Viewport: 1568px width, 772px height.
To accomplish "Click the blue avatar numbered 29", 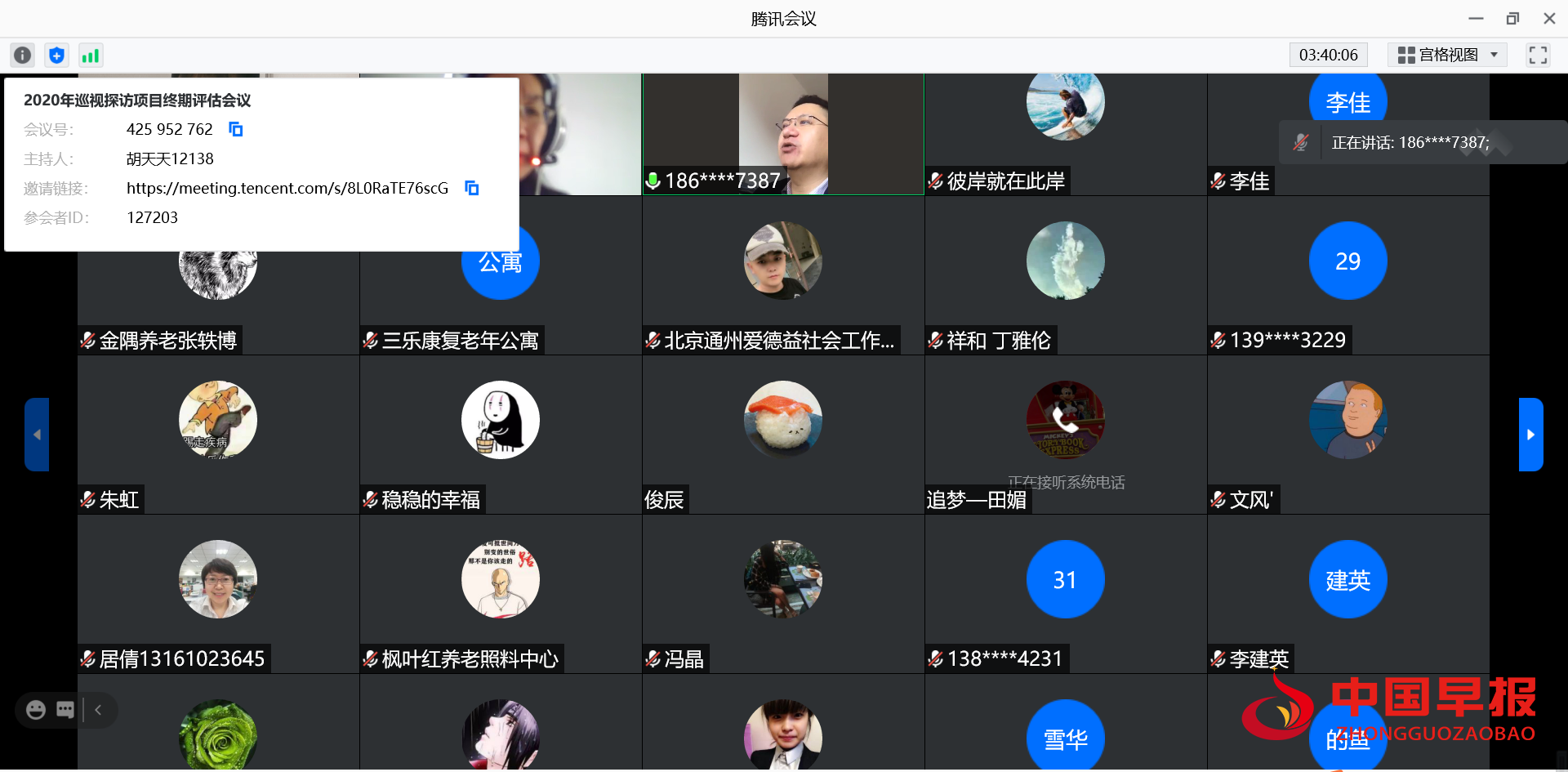I will 1348,261.
